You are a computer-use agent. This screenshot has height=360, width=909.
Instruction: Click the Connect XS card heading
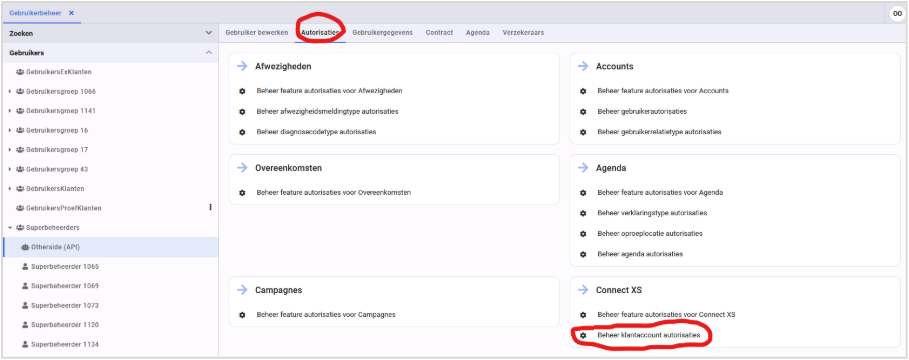[619, 290]
